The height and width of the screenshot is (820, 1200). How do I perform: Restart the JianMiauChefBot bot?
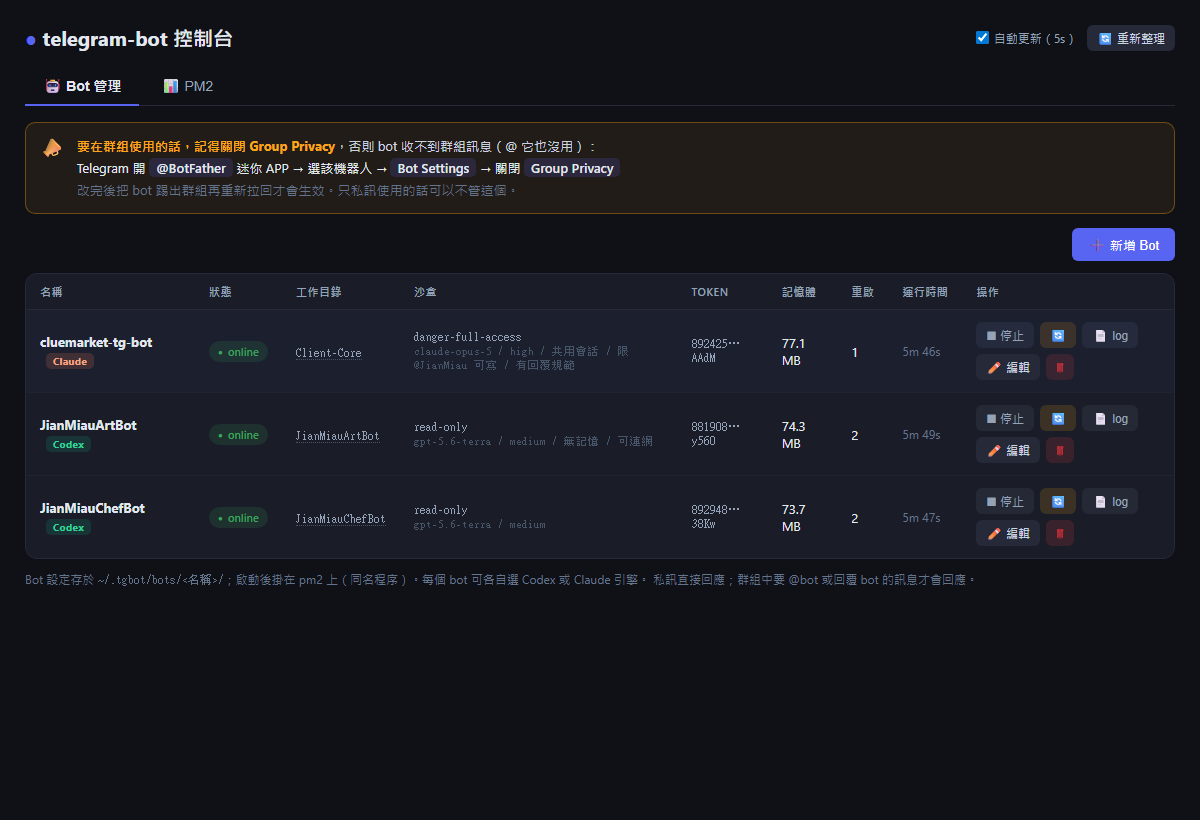pyautogui.click(x=1058, y=501)
